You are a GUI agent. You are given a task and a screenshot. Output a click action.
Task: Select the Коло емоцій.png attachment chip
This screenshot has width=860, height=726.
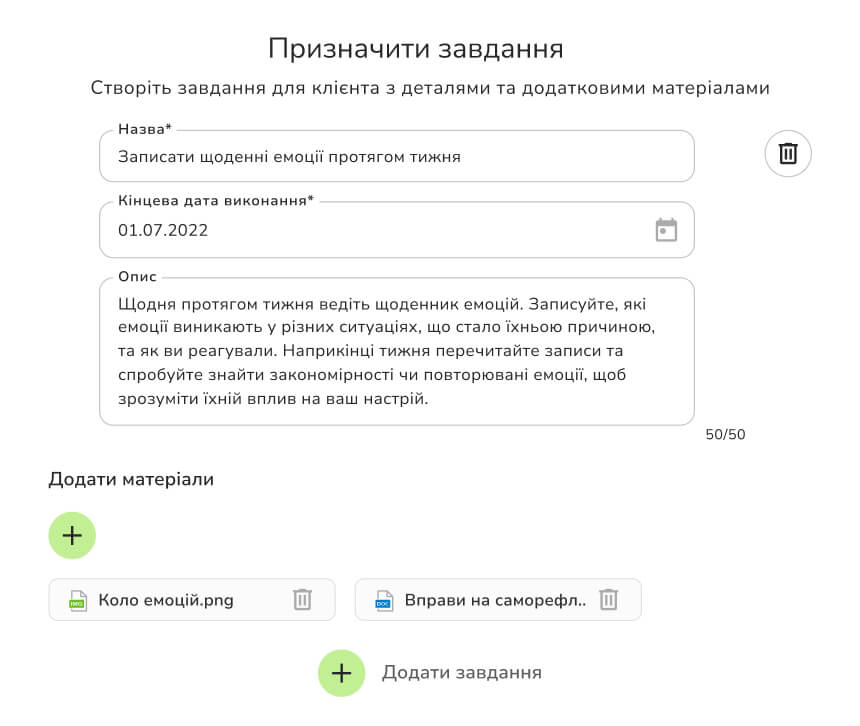click(x=192, y=599)
